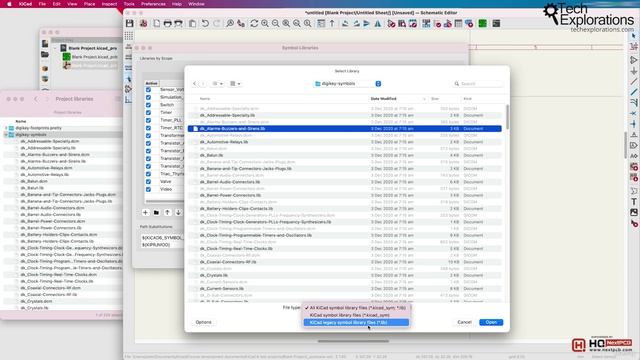
Task: Click the folder Browse library icon in Symbol Libraries
Action: pyautogui.click(x=156, y=212)
